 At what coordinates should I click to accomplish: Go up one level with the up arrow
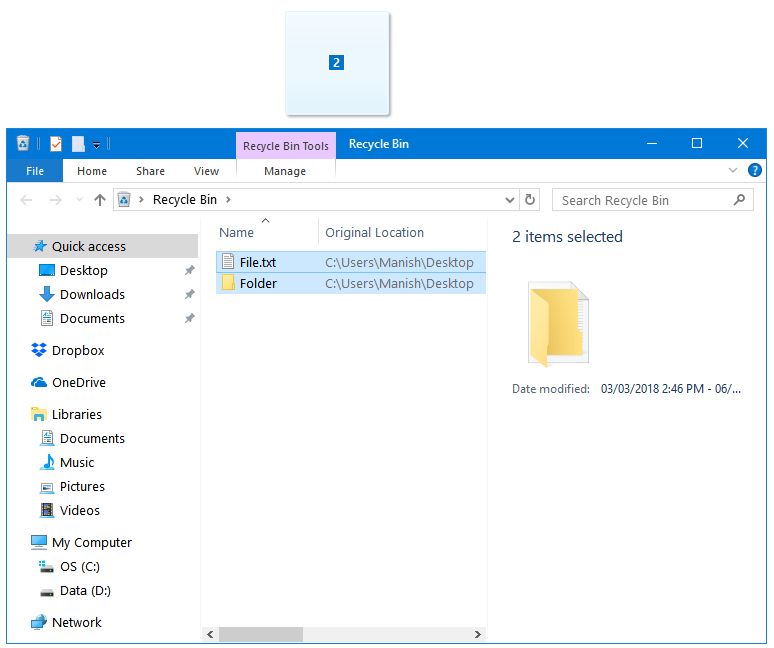[100, 200]
